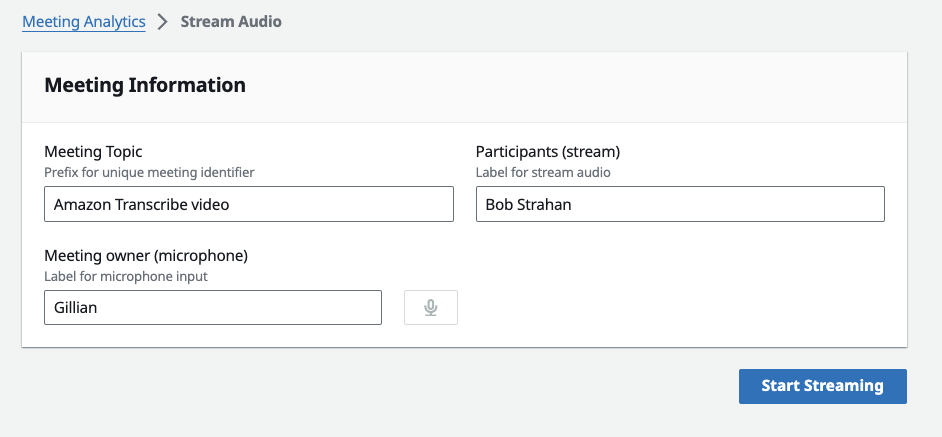Click the Stream Audio breadcrumb item

click(231, 21)
